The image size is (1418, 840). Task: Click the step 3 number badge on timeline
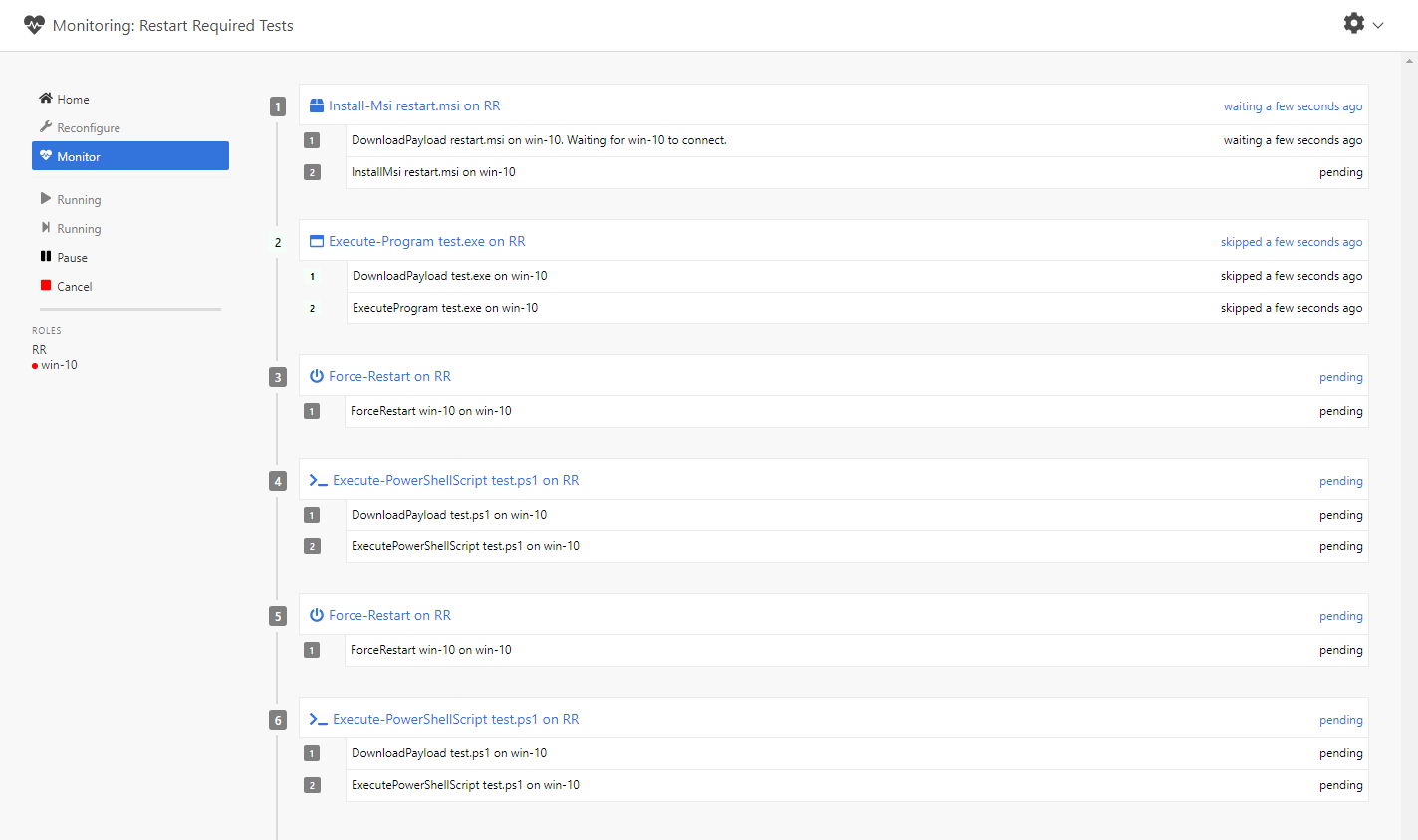[278, 377]
